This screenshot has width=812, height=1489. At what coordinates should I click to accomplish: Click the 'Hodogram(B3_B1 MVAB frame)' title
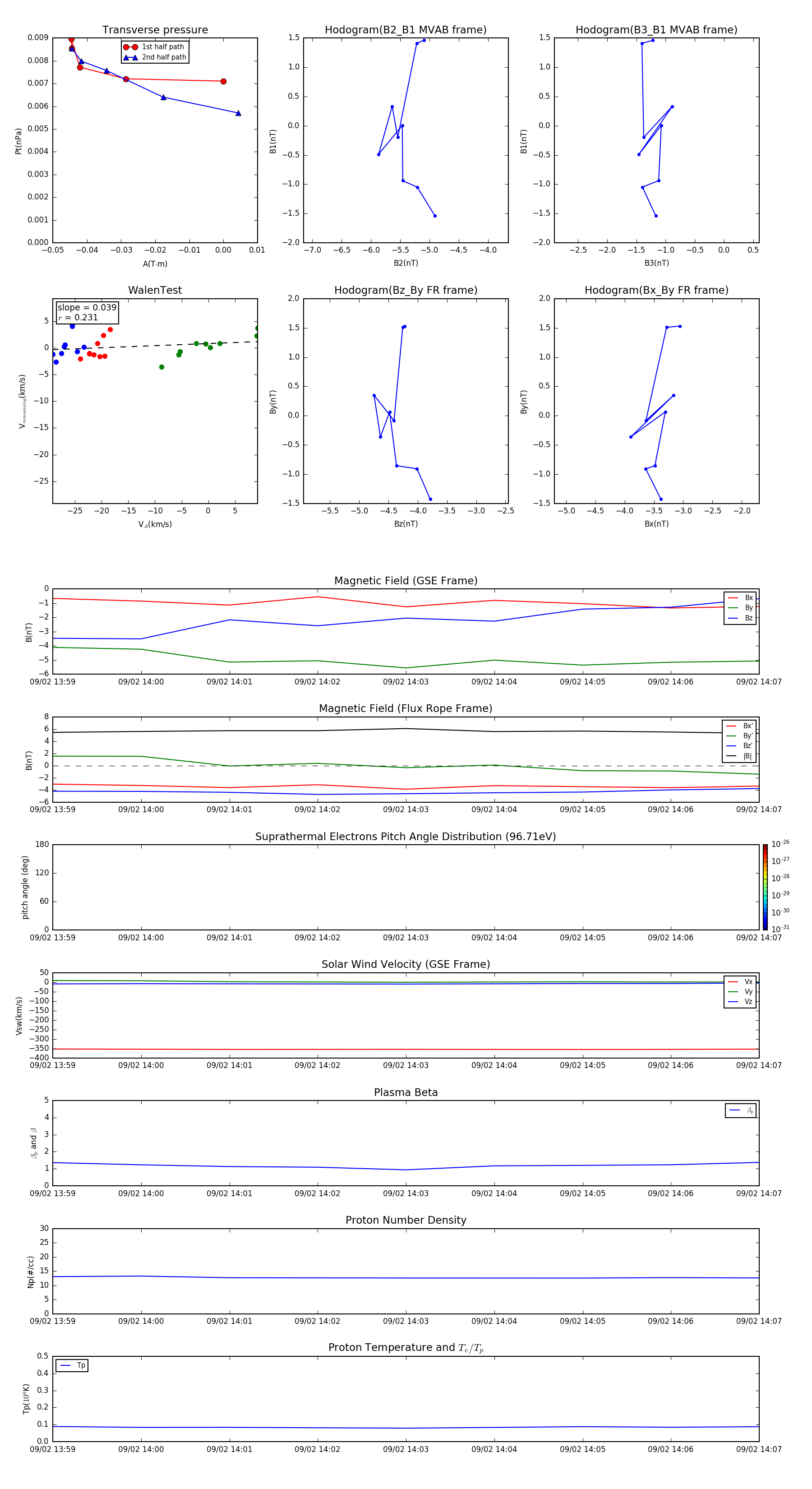(x=656, y=29)
